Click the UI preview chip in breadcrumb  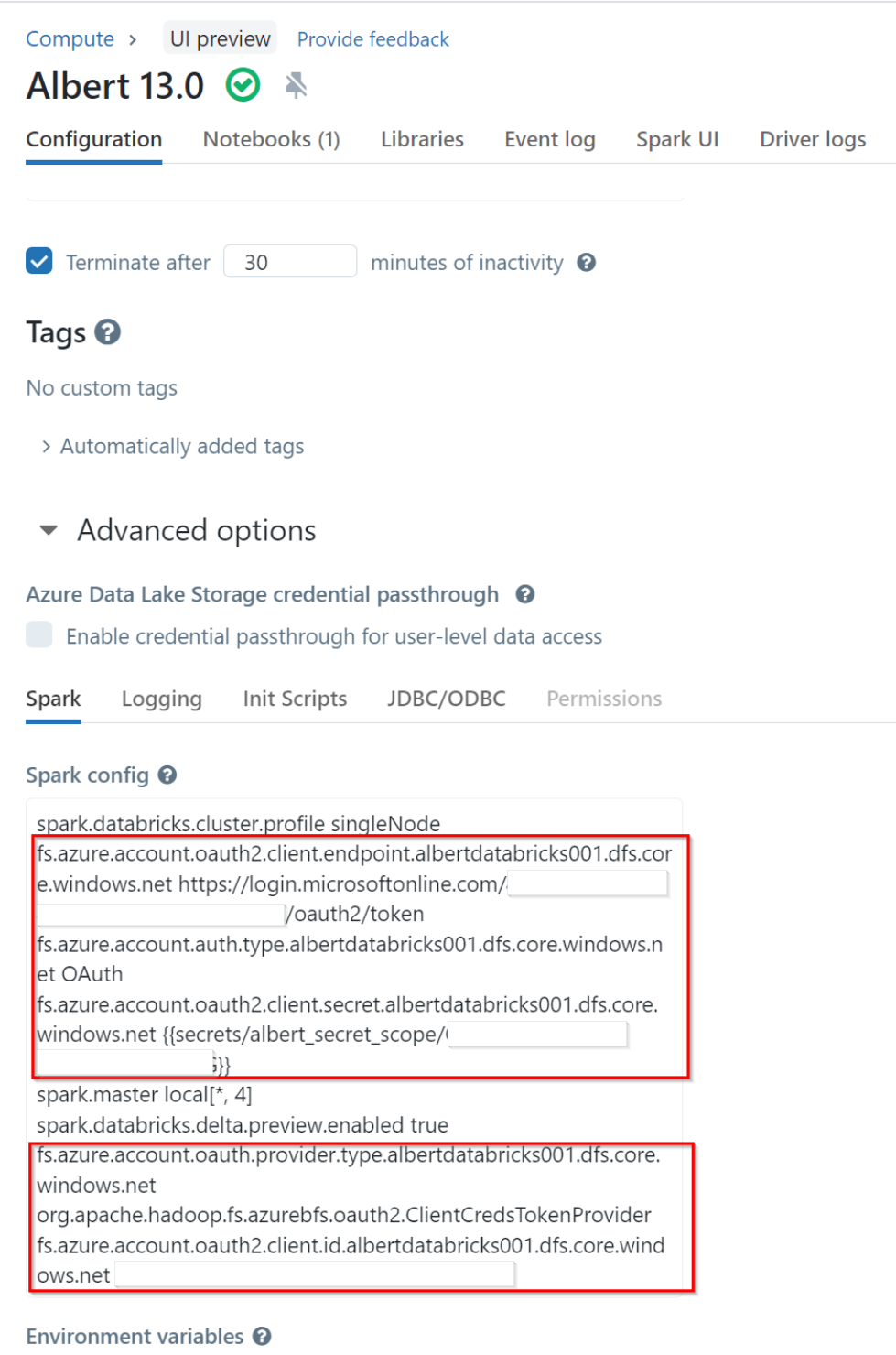coord(219,38)
